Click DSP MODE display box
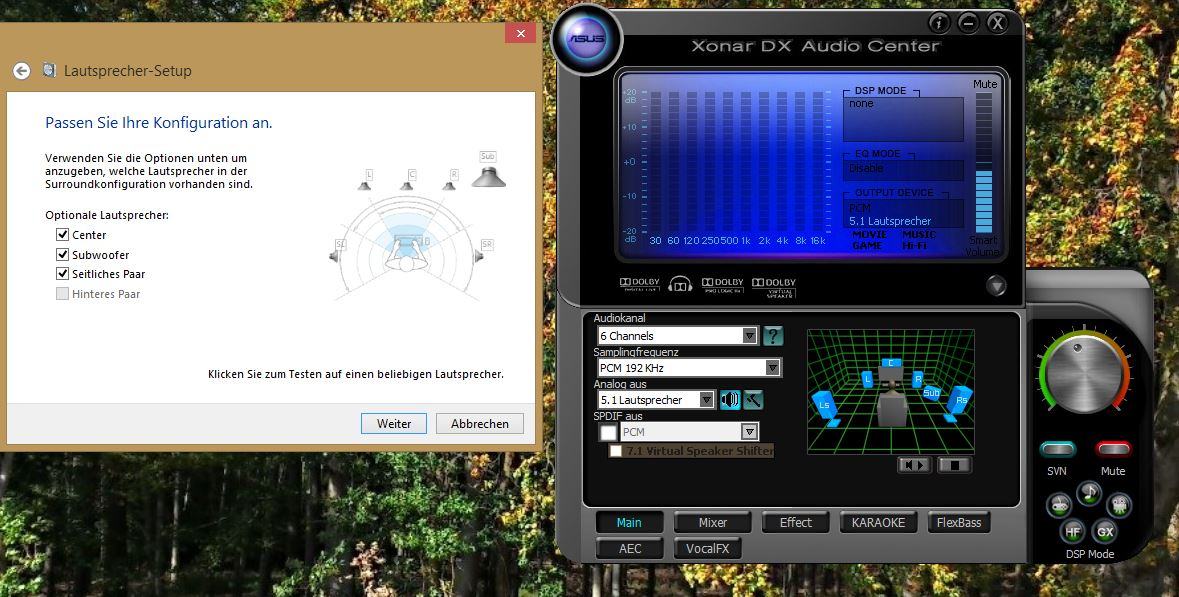This screenshot has width=1179, height=597. 903,119
